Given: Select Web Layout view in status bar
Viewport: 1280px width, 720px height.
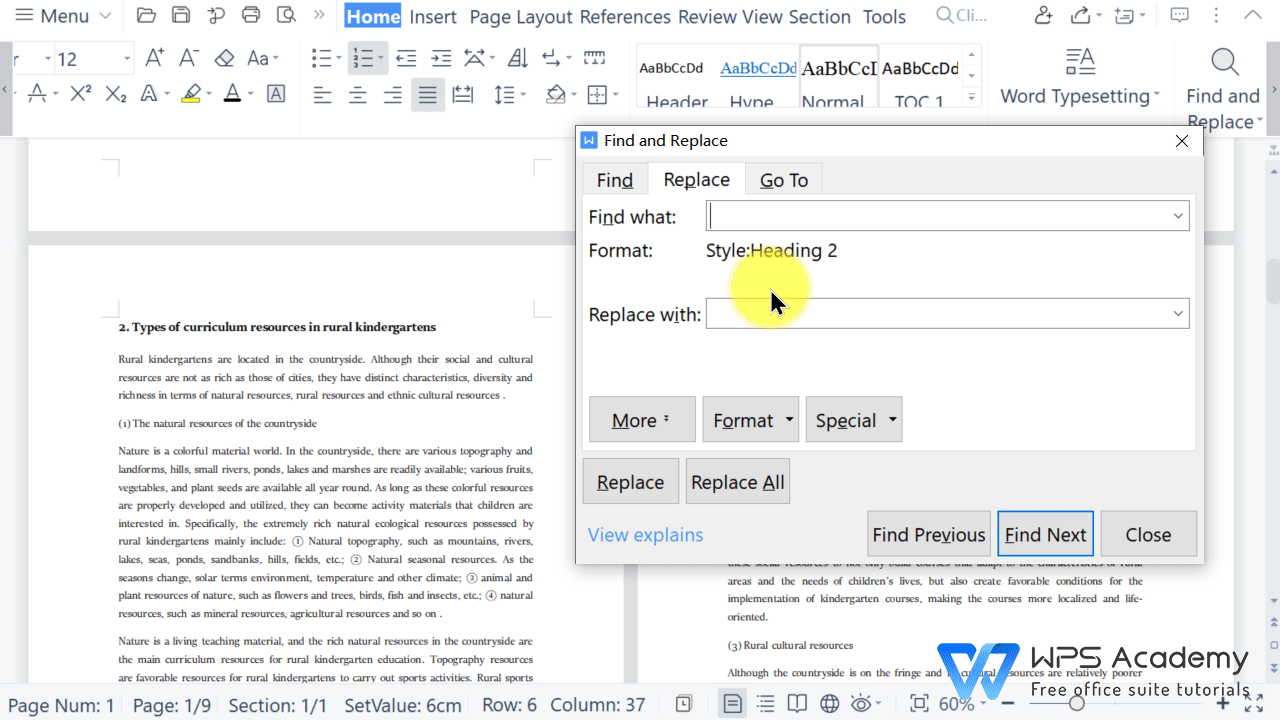Looking at the screenshot, I should pos(829,703).
